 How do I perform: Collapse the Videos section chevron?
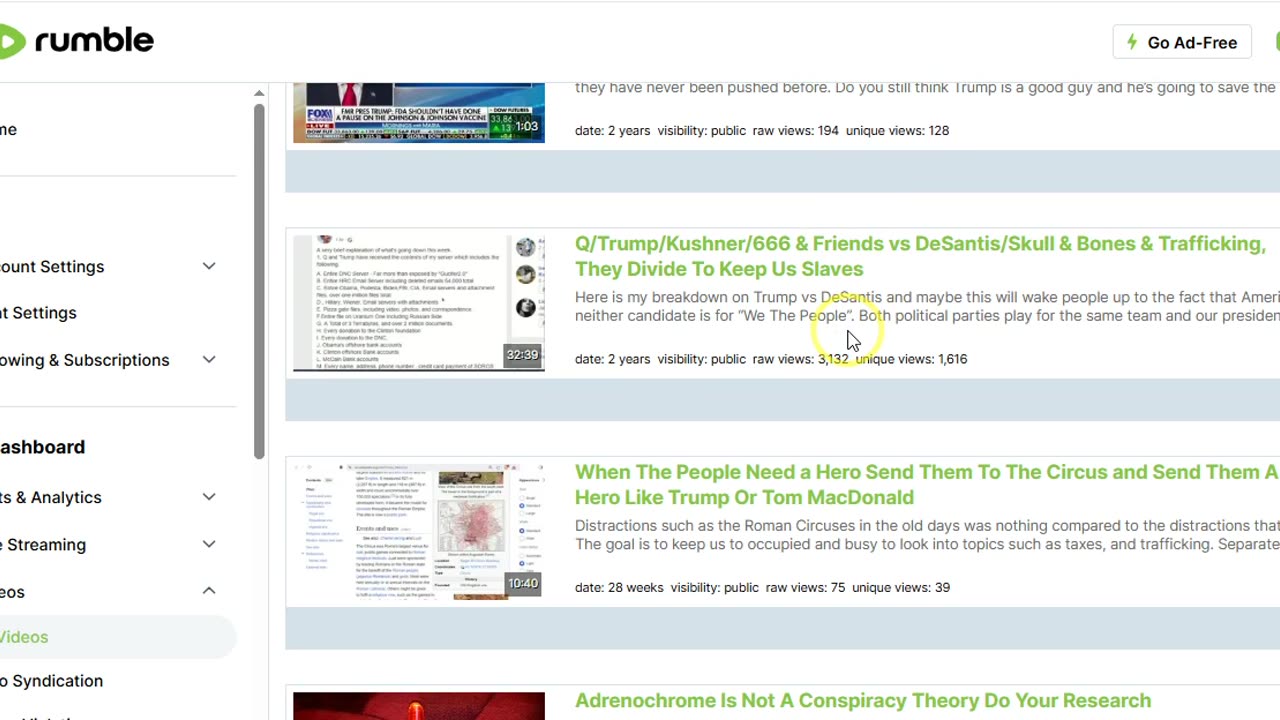pyautogui.click(x=209, y=591)
